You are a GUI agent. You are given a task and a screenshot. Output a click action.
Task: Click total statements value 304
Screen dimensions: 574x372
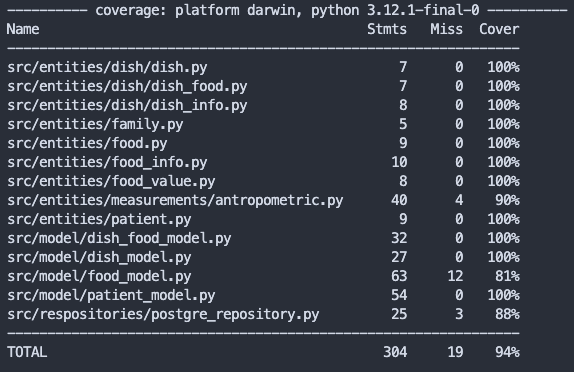[x=395, y=352]
